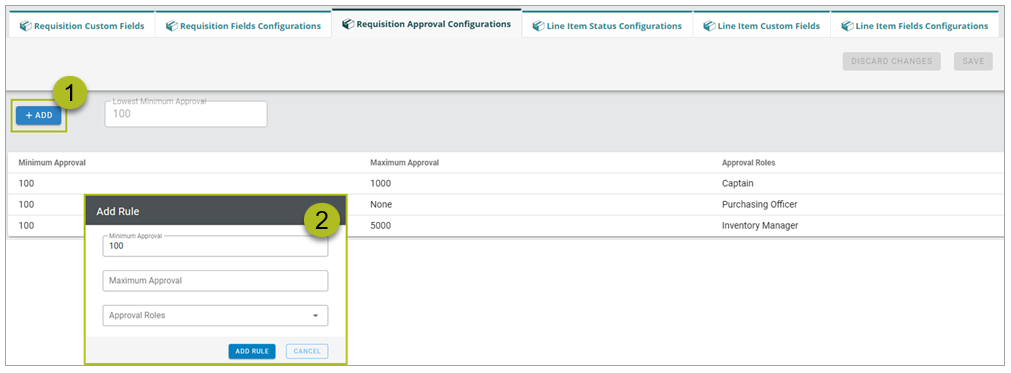The height and width of the screenshot is (373, 1011).
Task: Click the Line Item Fields Configurations icon
Action: click(847, 26)
